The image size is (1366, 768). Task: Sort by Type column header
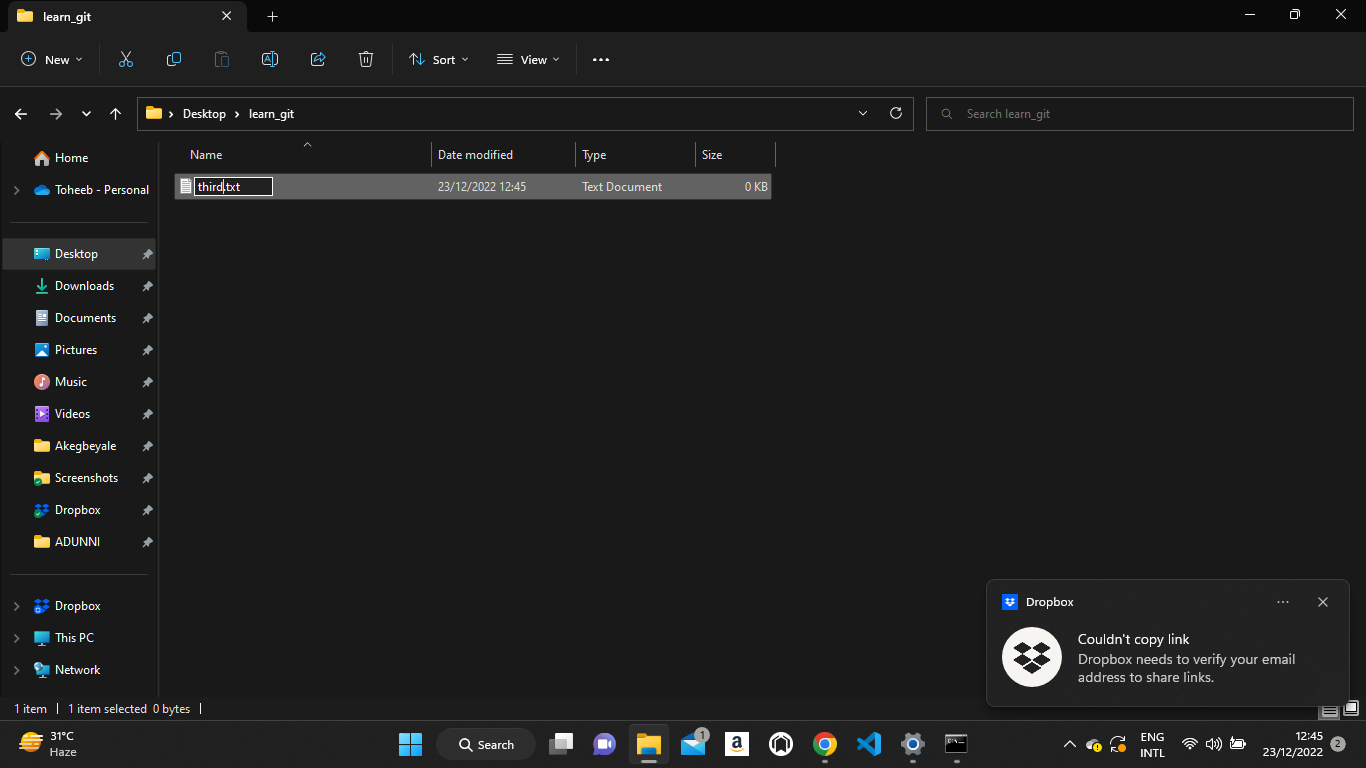click(635, 155)
